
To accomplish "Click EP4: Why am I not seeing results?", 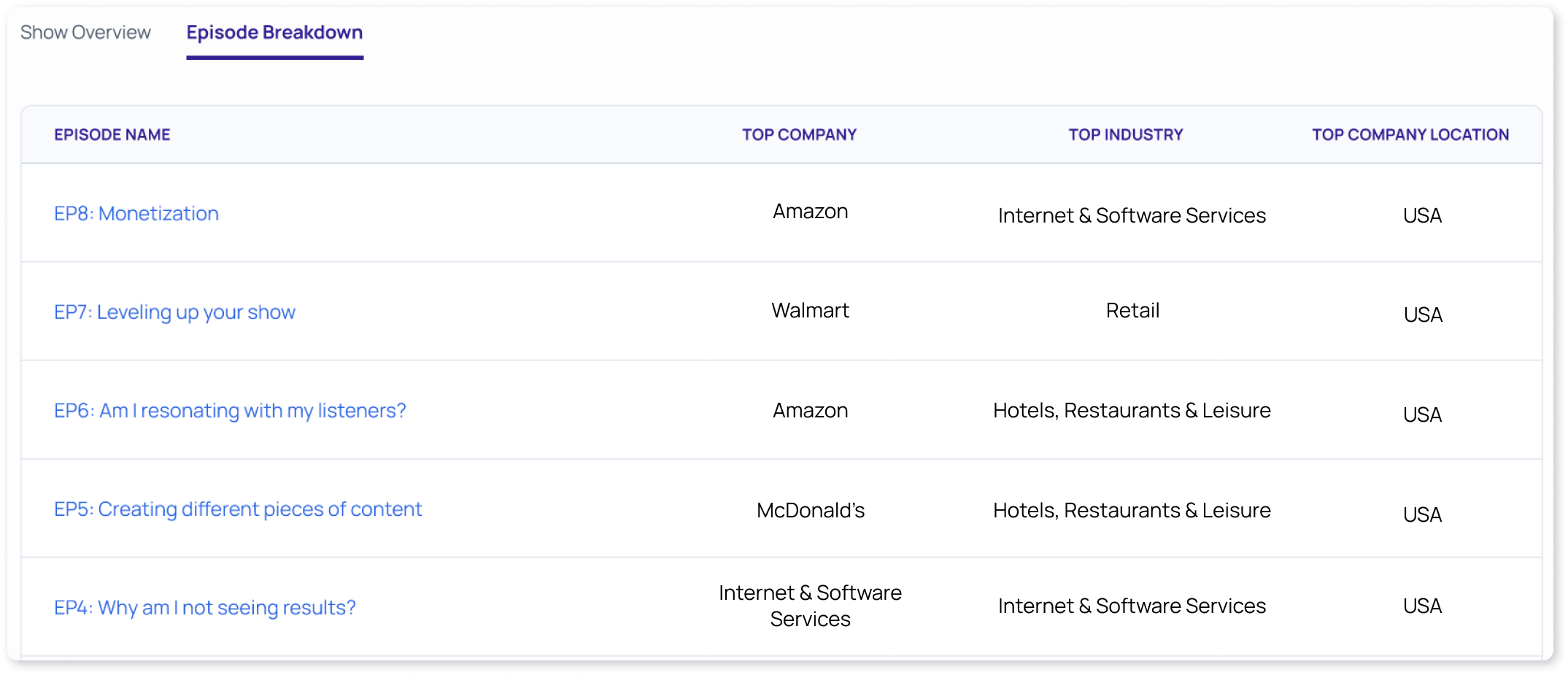I will [x=205, y=608].
